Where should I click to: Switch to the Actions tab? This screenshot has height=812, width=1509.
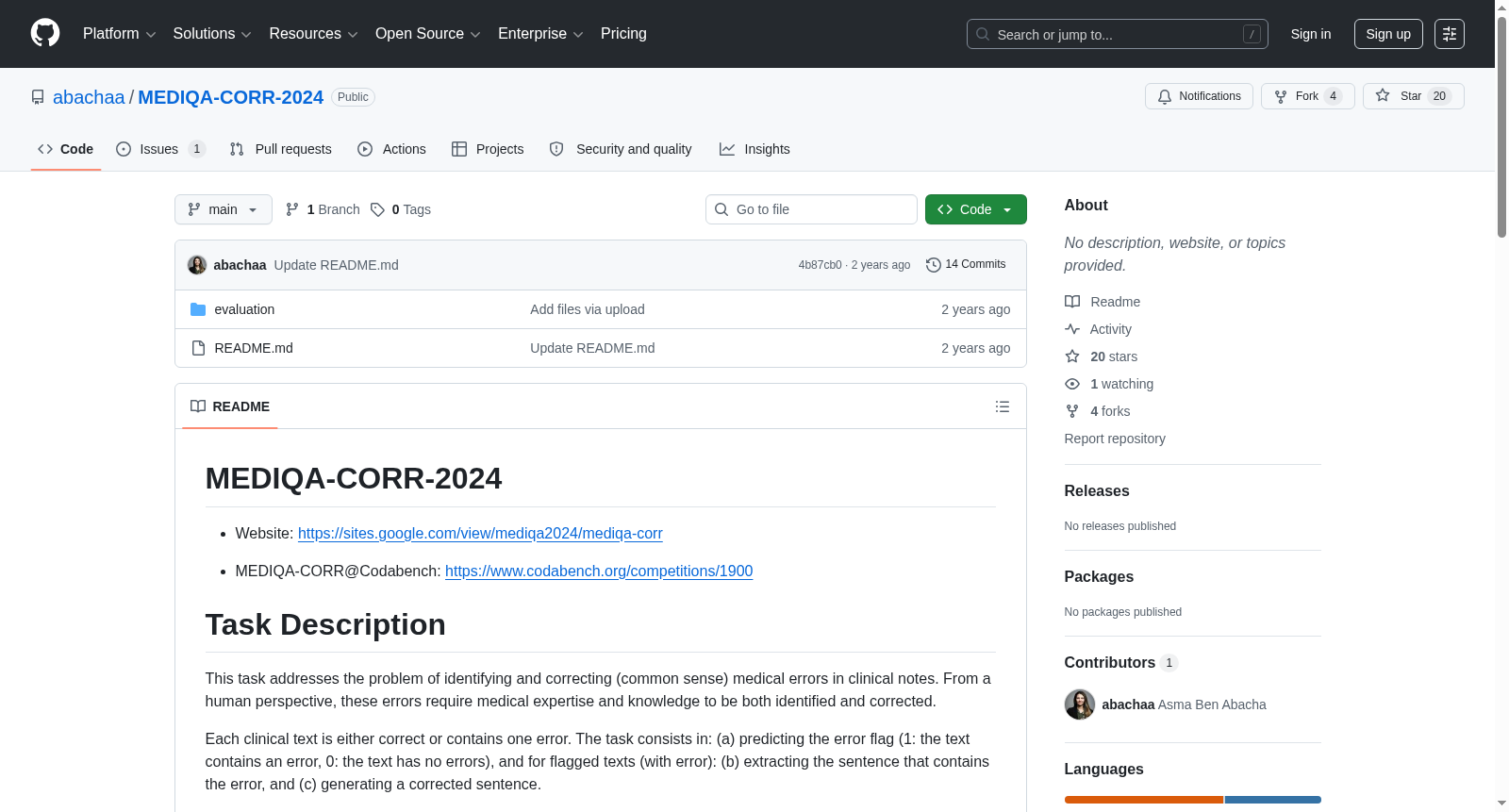point(392,149)
